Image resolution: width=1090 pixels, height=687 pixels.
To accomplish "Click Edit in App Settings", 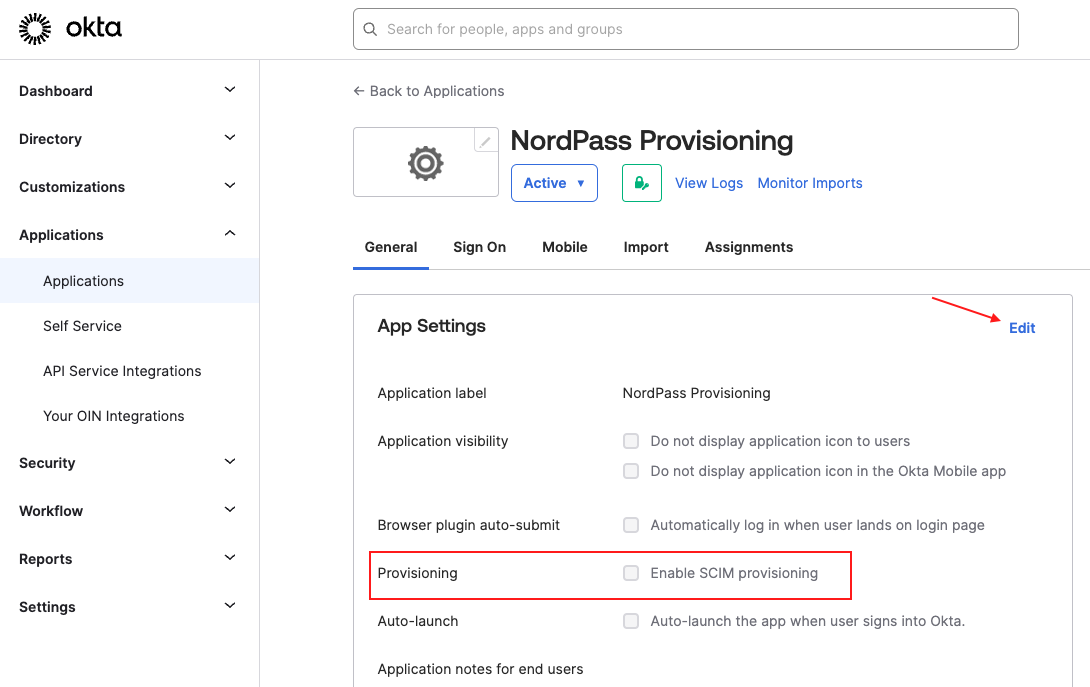I will pos(1022,328).
